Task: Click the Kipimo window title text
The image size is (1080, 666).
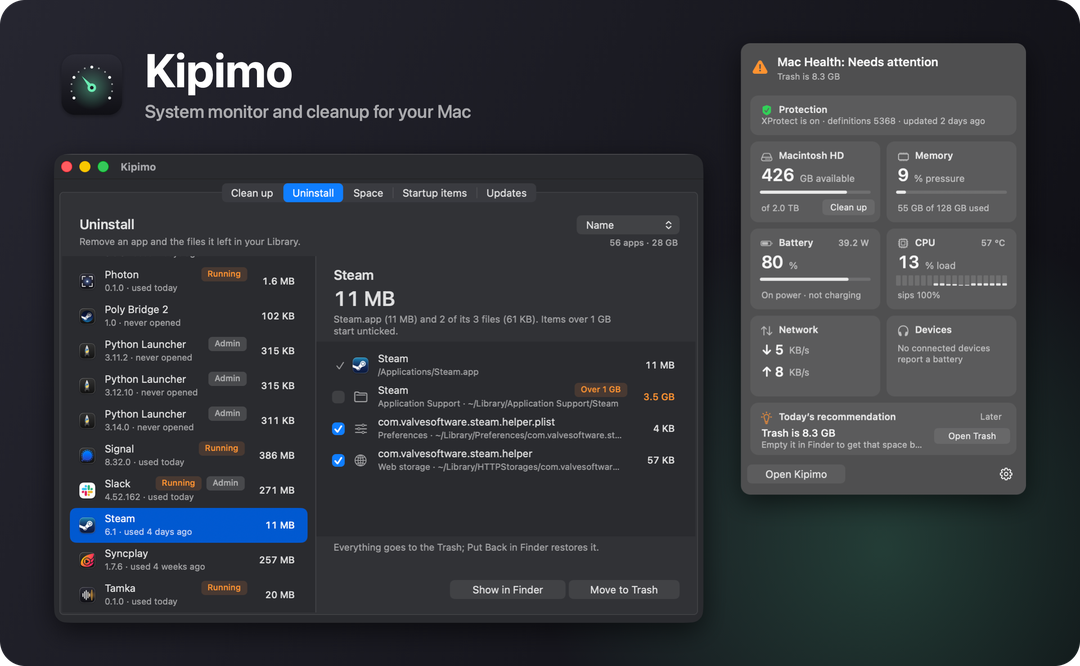Action: 138,167
